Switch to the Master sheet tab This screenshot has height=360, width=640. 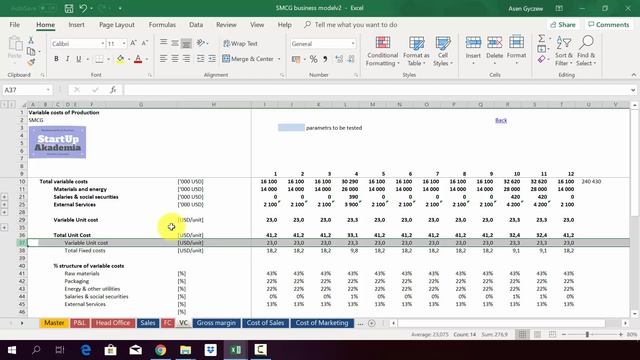[x=54, y=323]
